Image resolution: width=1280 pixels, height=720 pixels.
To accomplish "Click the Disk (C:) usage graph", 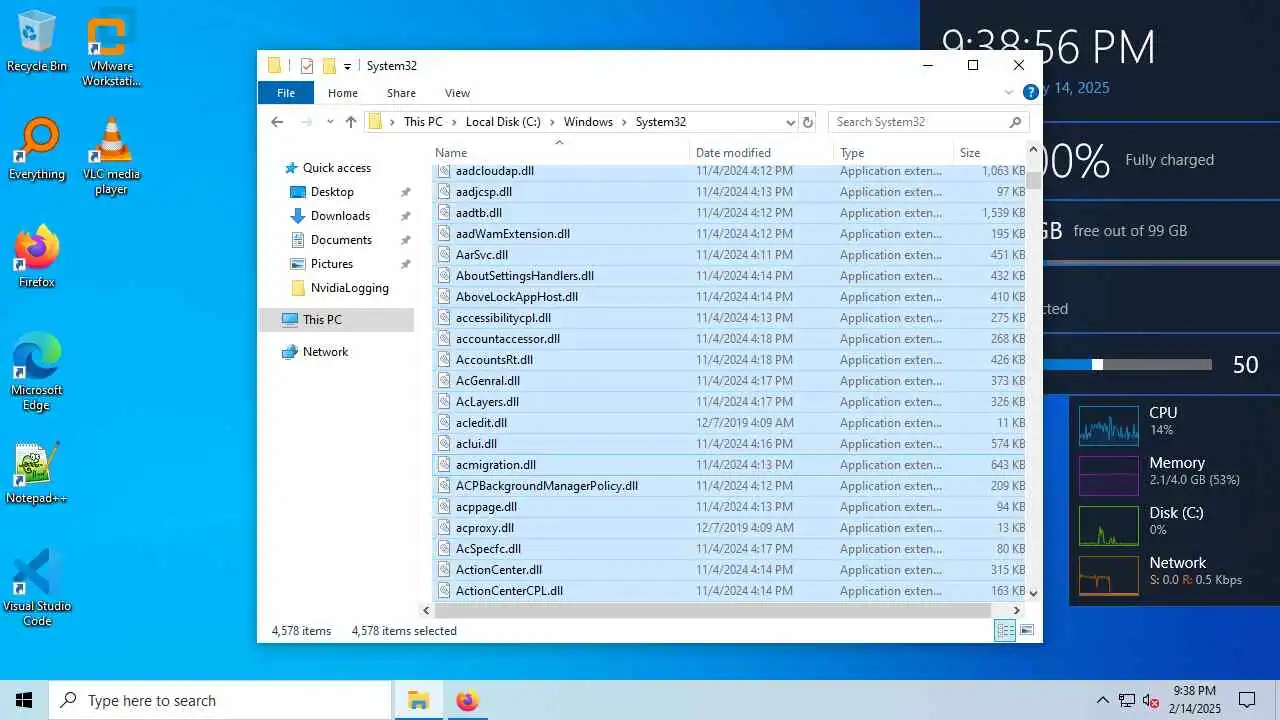I will (1108, 525).
